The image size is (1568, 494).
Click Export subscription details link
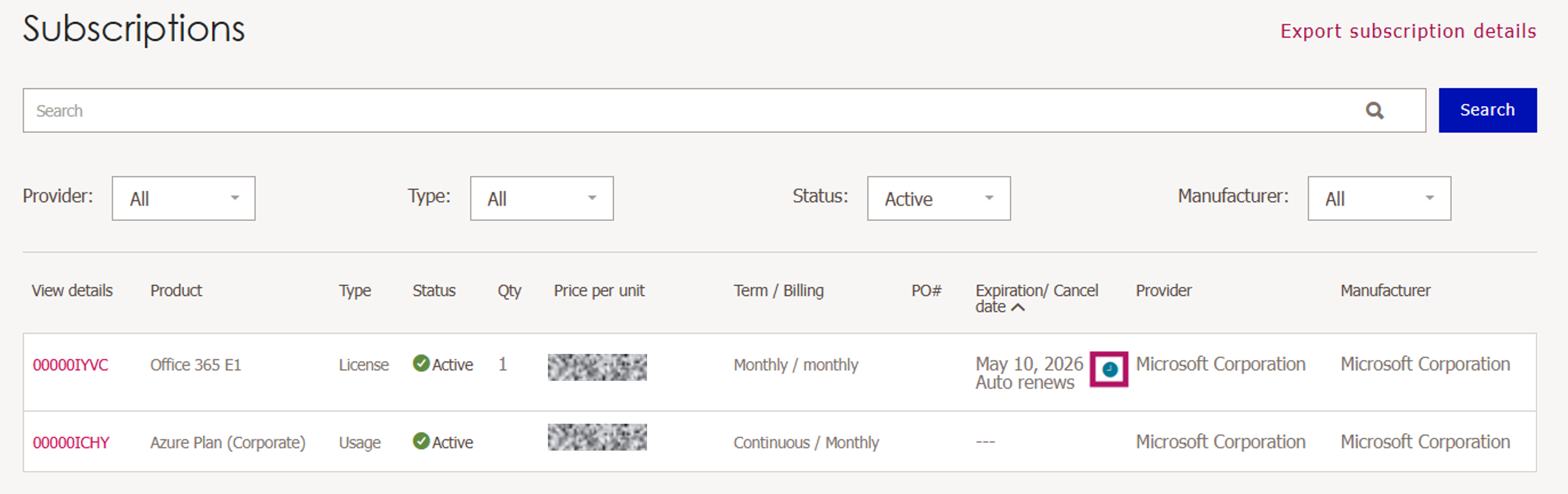coord(1407,31)
